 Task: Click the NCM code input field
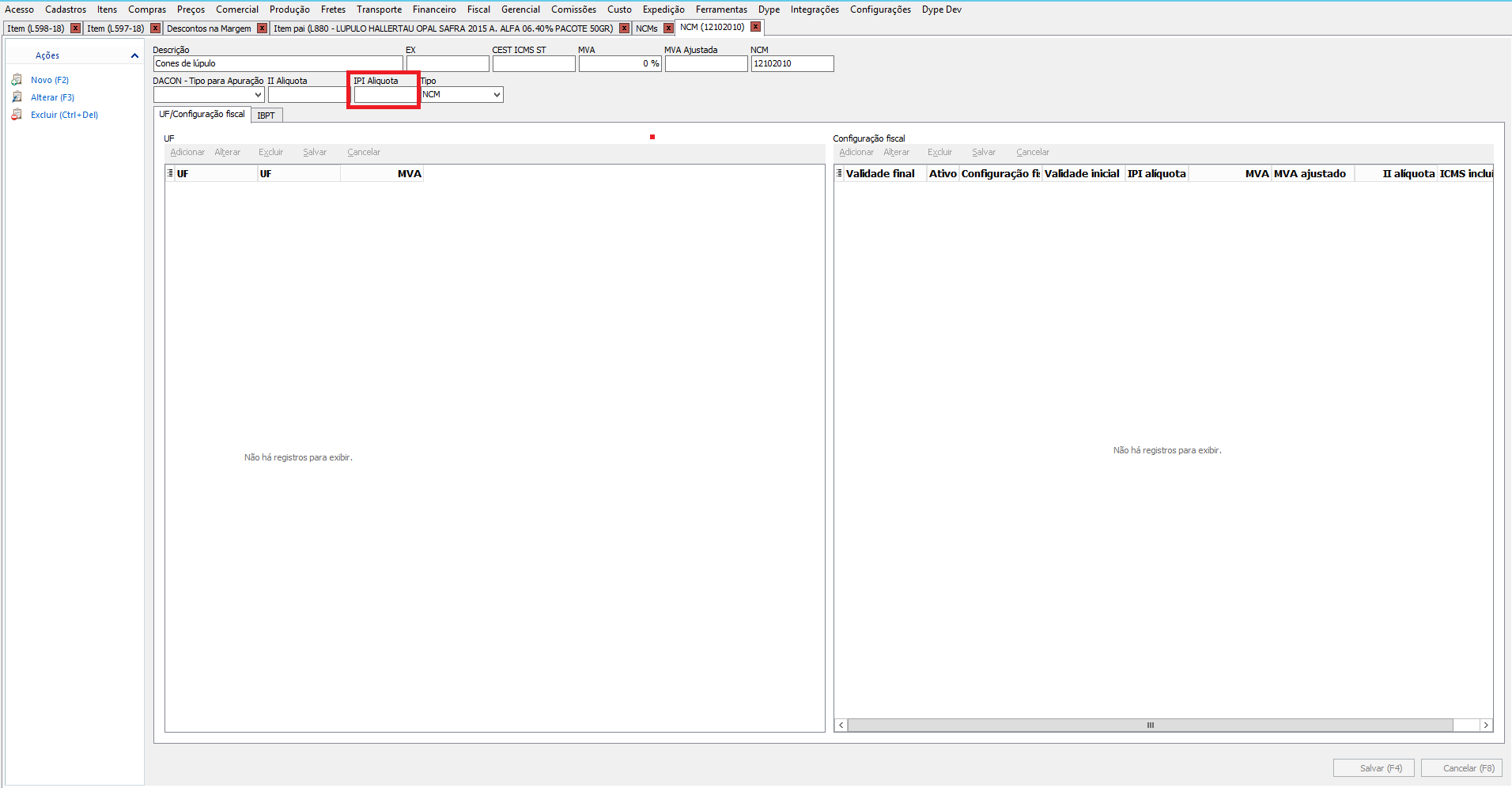(792, 63)
